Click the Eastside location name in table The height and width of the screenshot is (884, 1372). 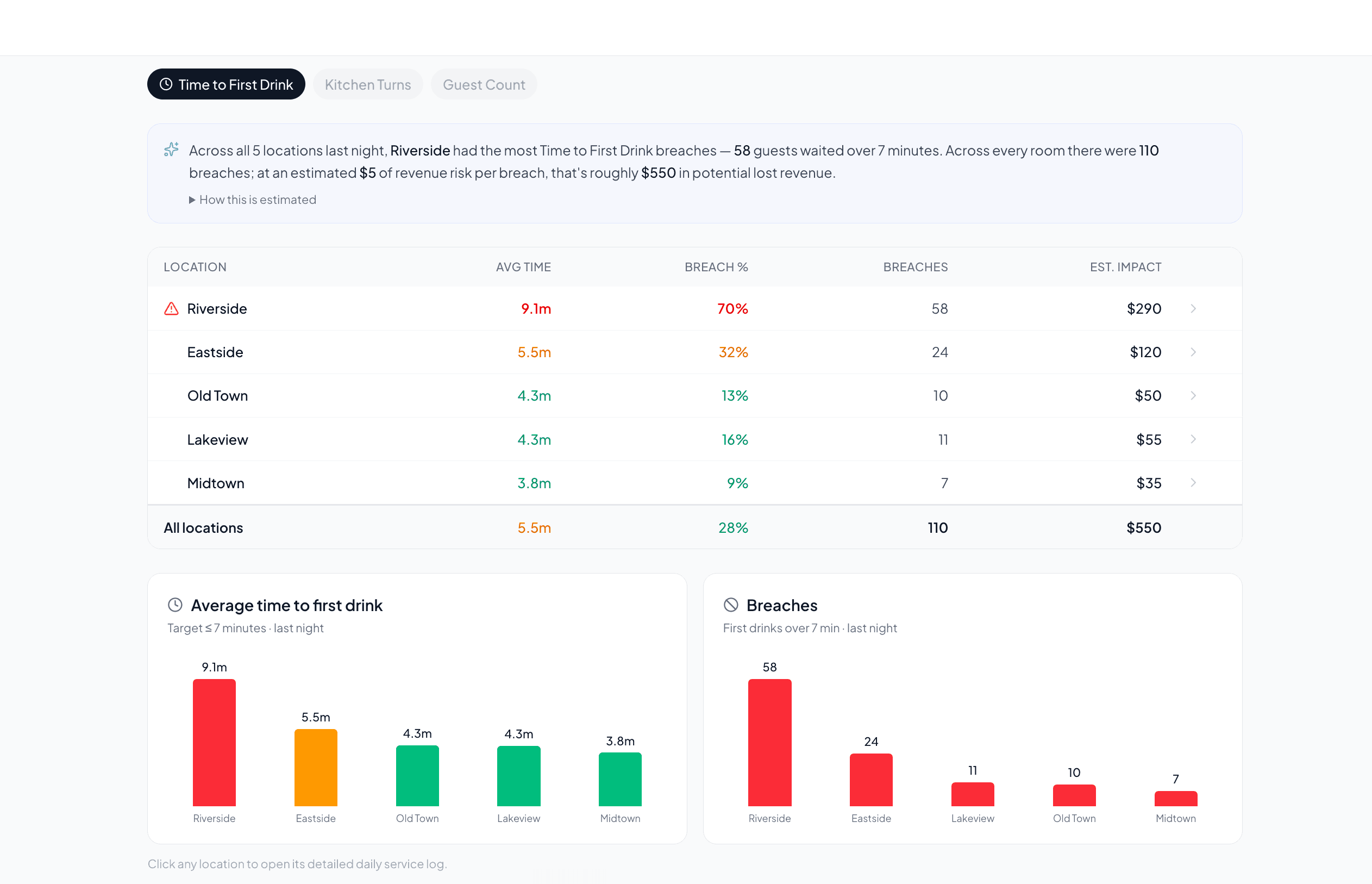coord(215,352)
